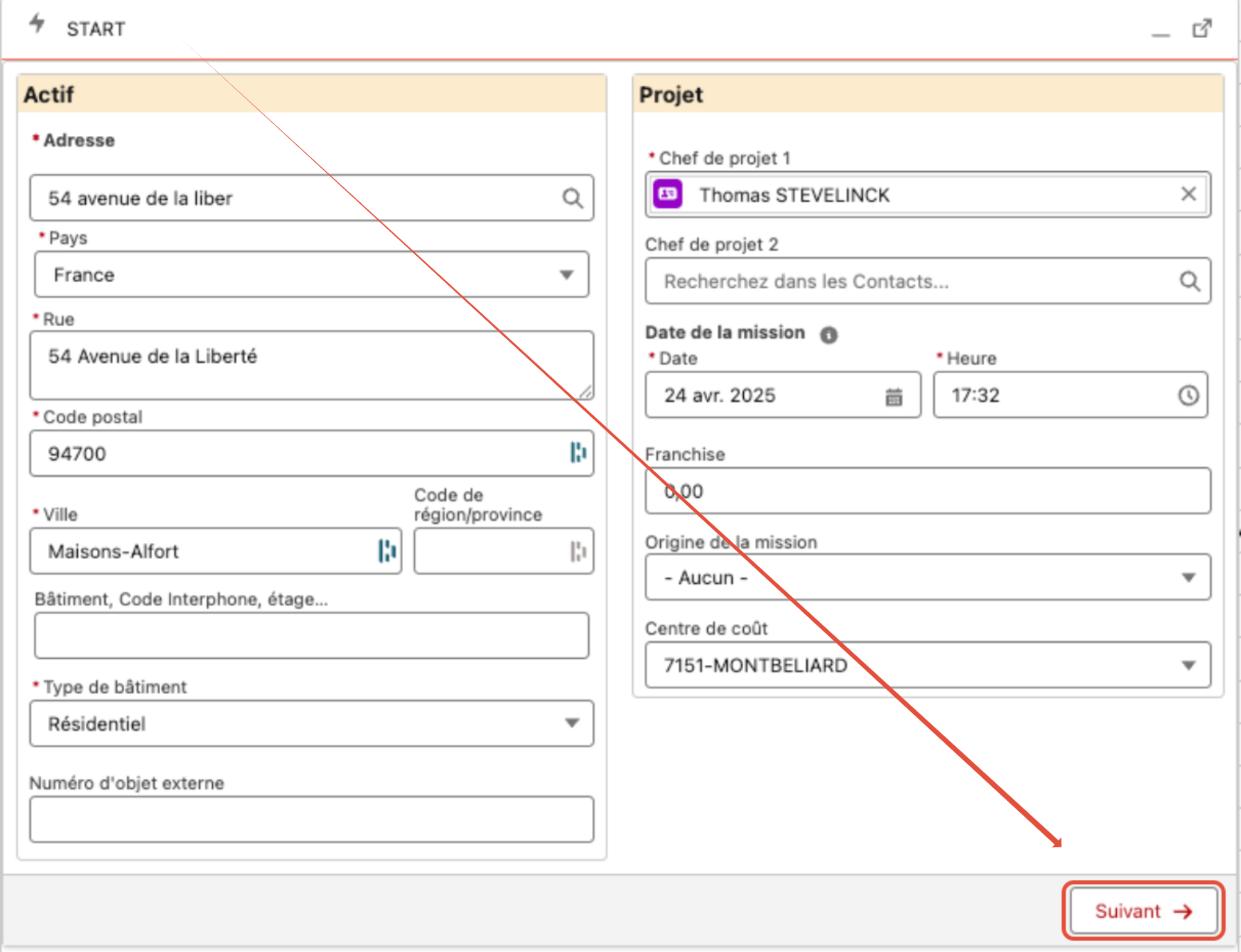
Task: Open Origine de la mission dropdown
Action: [928, 577]
